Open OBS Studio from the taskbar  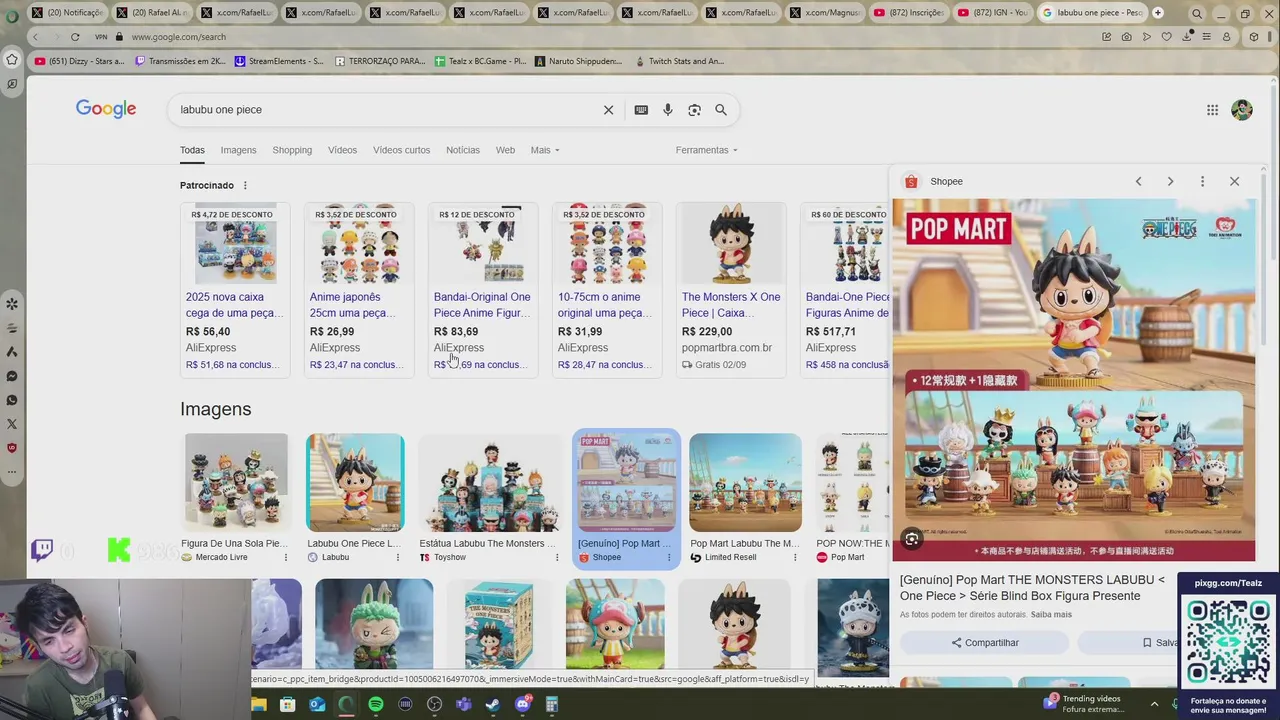434,704
